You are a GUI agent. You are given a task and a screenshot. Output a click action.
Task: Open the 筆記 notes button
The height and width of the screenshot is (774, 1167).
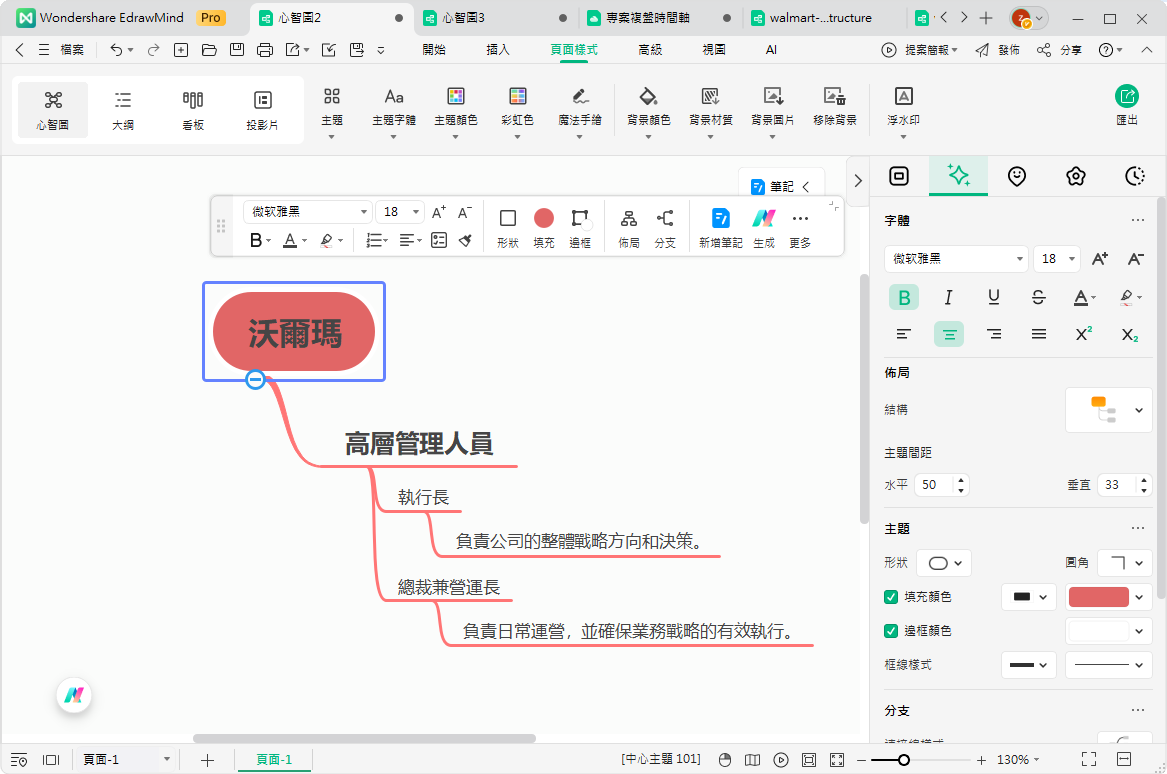(780, 186)
